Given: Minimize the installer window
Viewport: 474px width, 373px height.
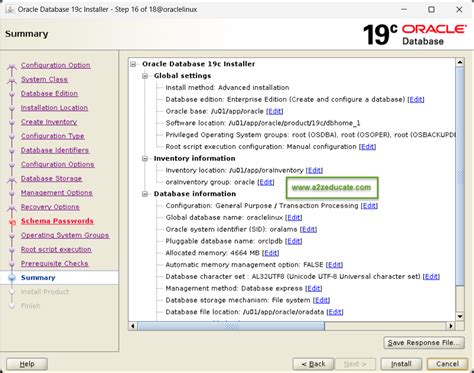Looking at the screenshot, I should tap(404, 9).
